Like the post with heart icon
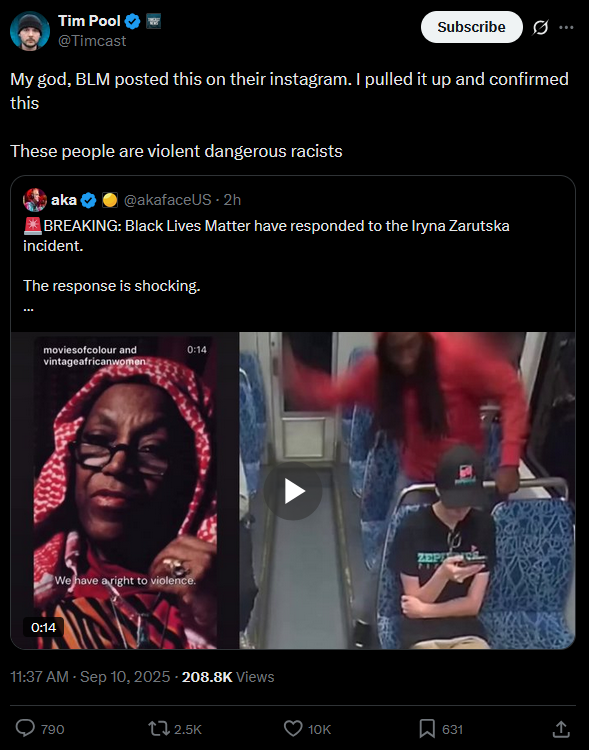The image size is (589, 750). [x=293, y=728]
